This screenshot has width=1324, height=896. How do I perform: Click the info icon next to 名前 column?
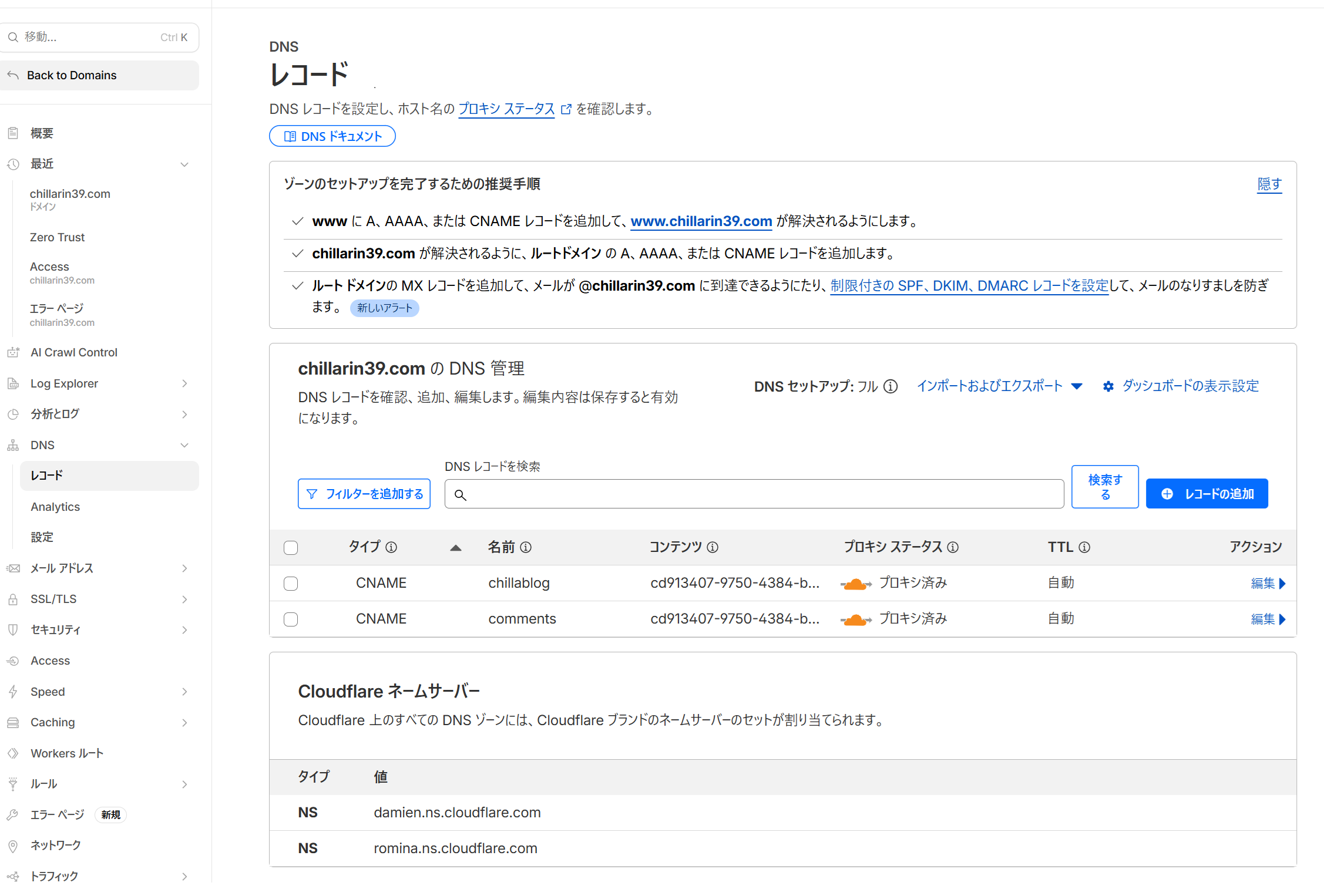click(526, 547)
